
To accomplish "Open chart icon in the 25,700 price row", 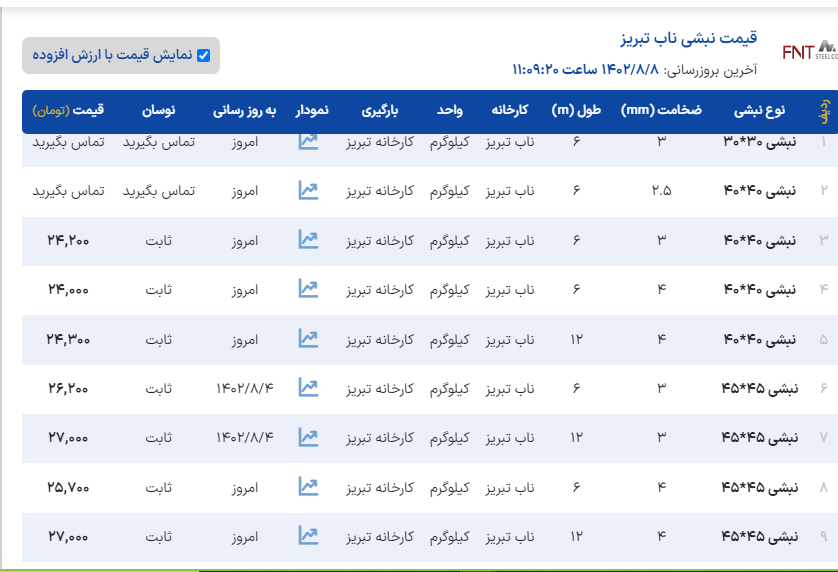I will 308,487.
